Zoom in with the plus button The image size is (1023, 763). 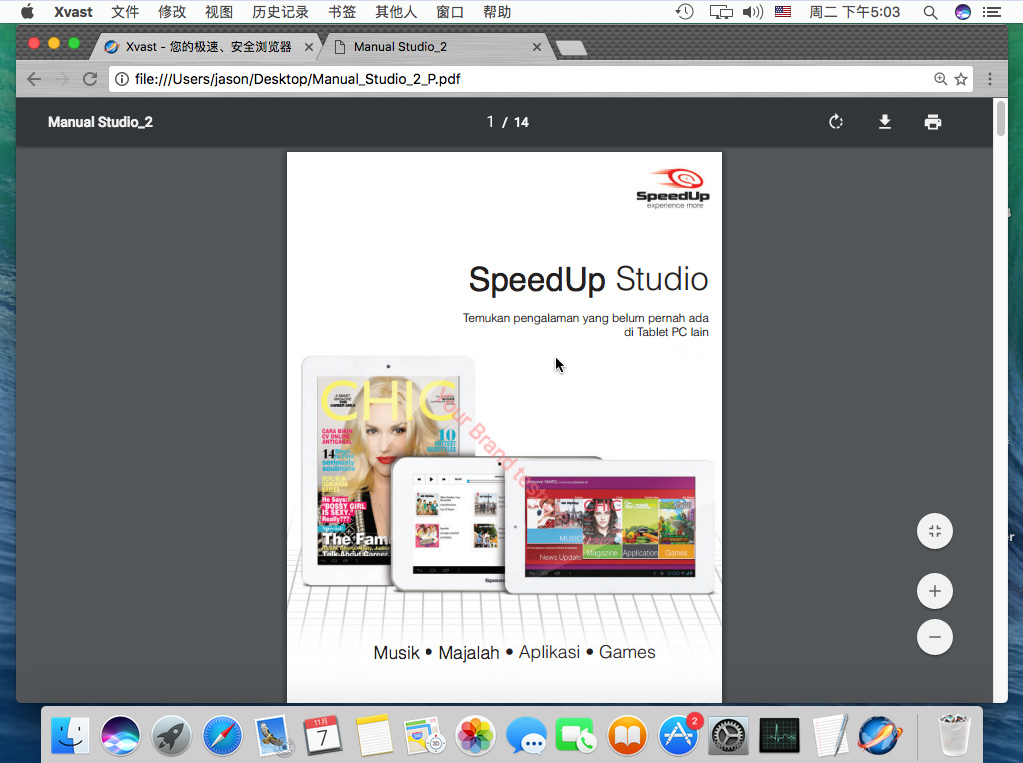[934, 591]
